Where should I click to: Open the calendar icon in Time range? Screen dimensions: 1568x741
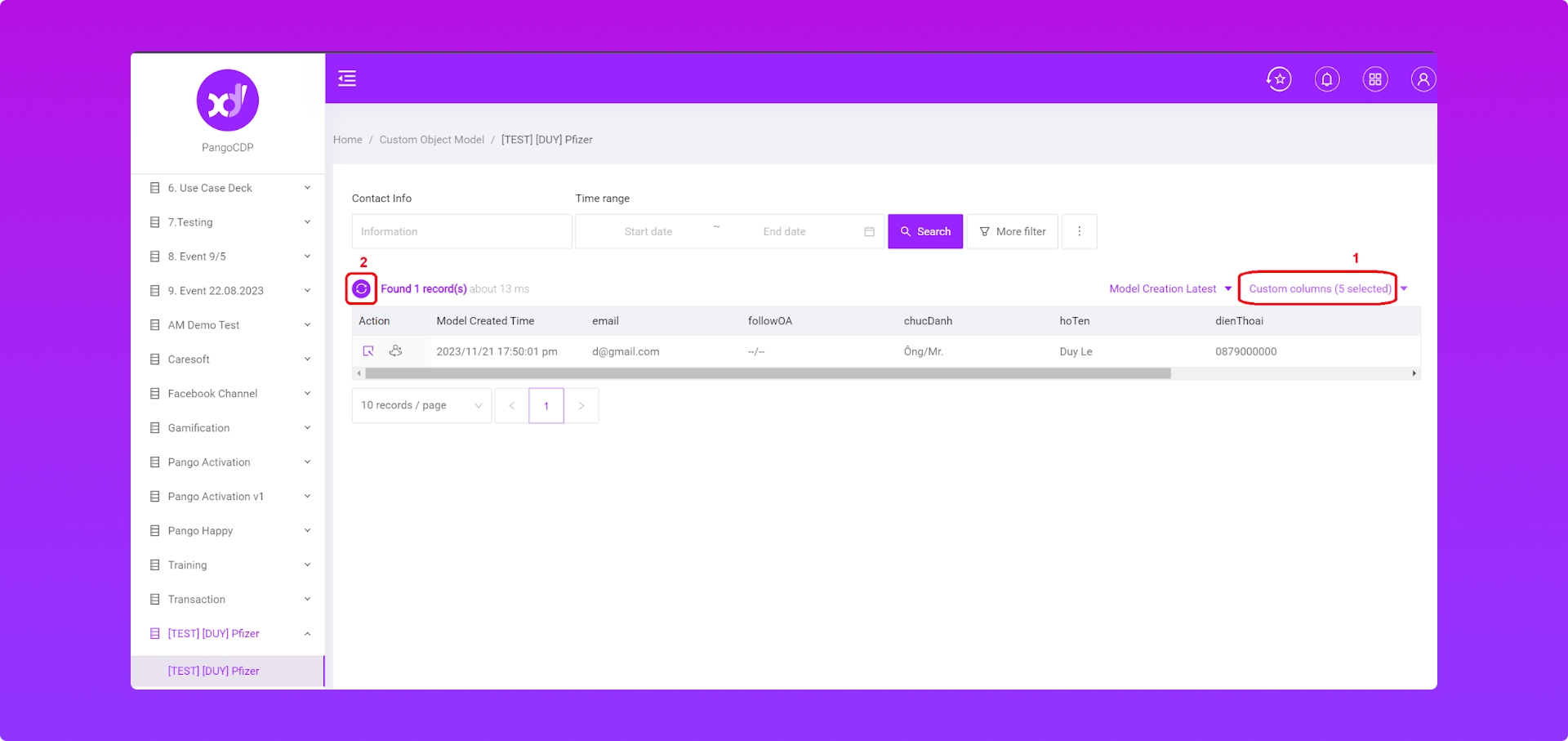click(x=869, y=232)
